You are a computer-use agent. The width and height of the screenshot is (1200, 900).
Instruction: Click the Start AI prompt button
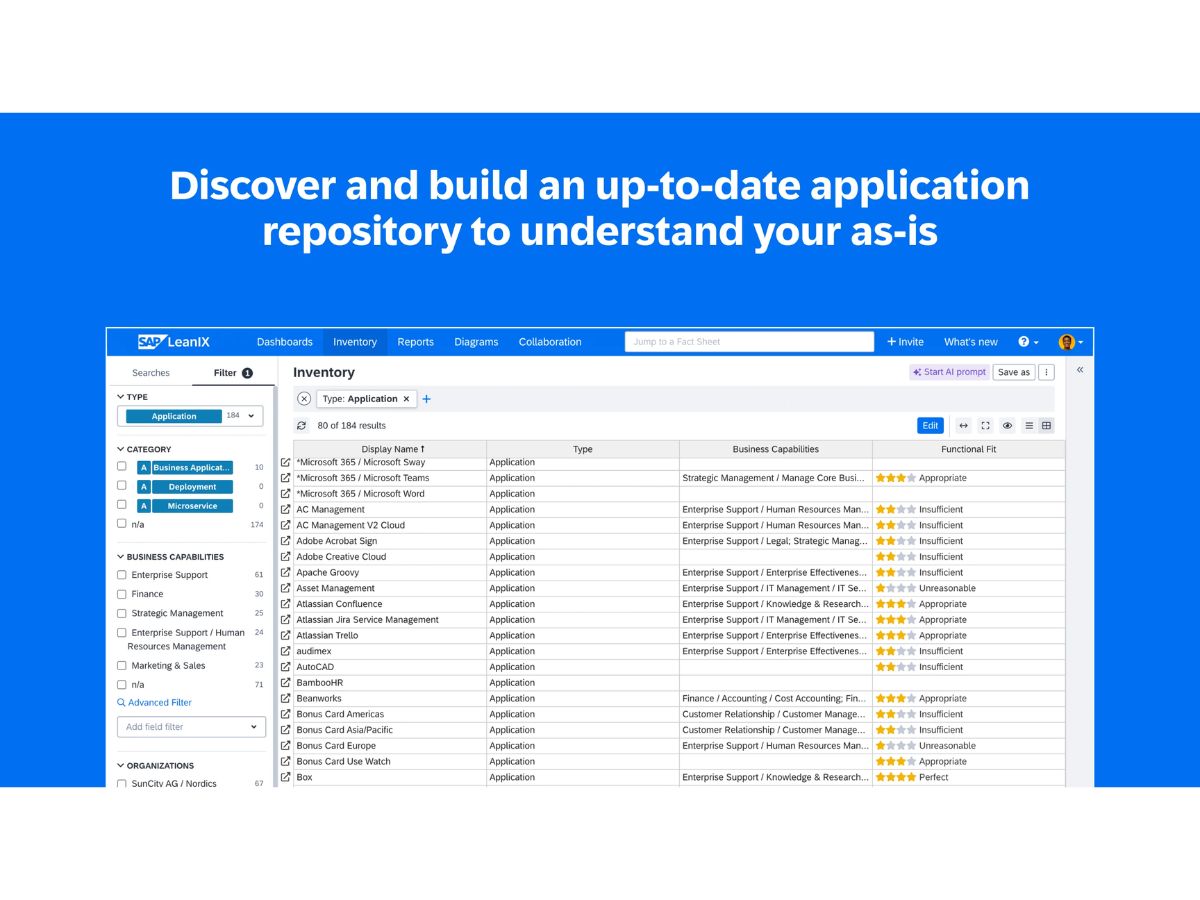950,372
